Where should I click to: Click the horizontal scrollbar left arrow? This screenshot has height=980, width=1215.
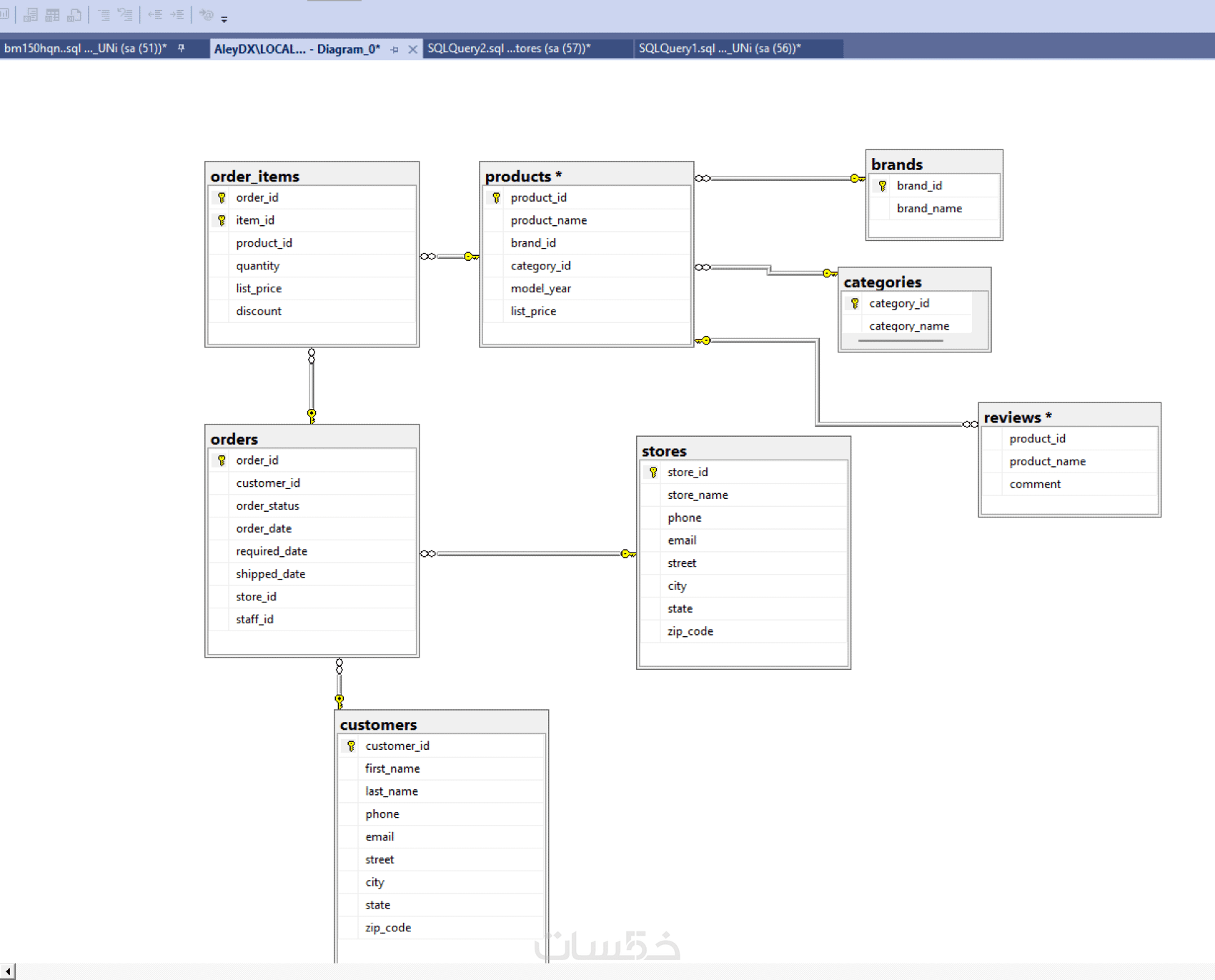point(7,971)
